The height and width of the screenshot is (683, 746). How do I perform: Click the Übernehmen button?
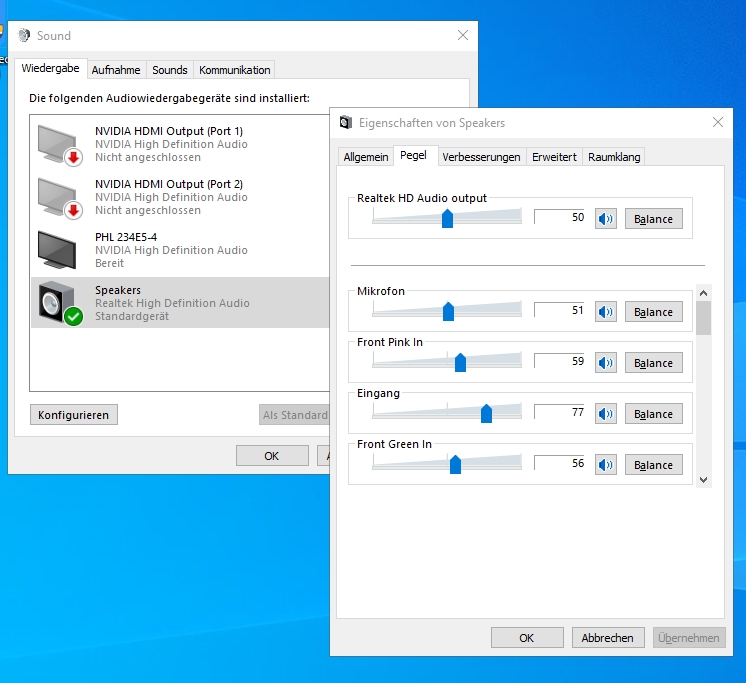pyautogui.click(x=689, y=638)
